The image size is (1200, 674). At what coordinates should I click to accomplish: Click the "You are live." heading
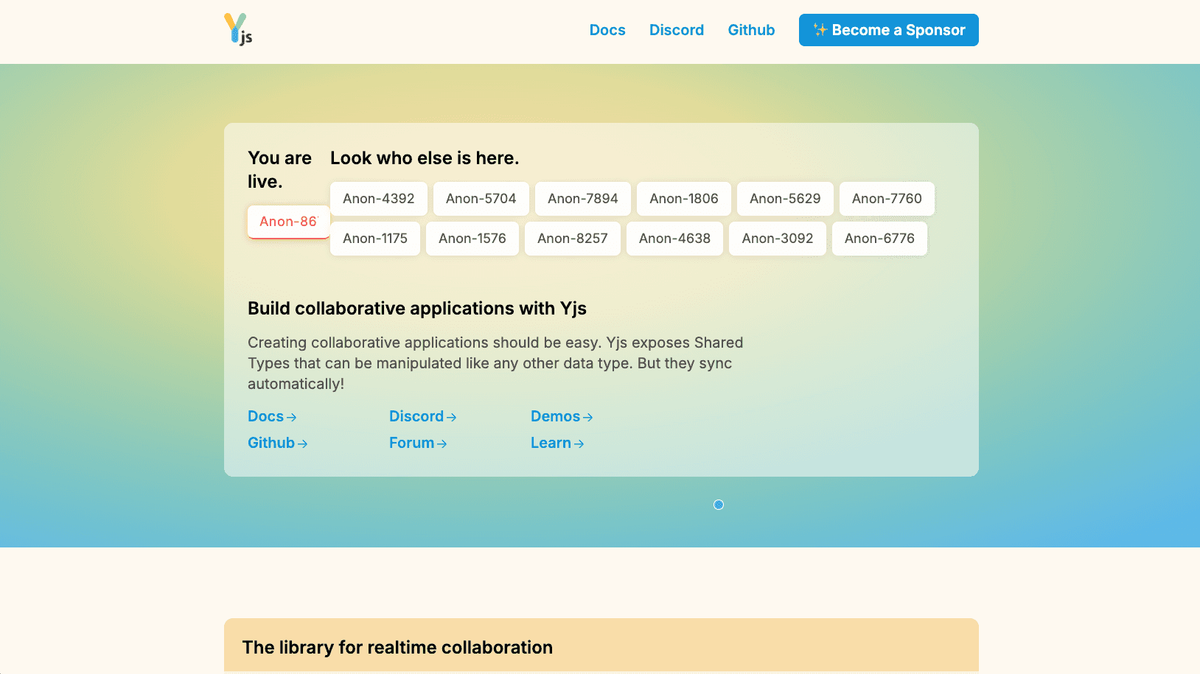280,170
